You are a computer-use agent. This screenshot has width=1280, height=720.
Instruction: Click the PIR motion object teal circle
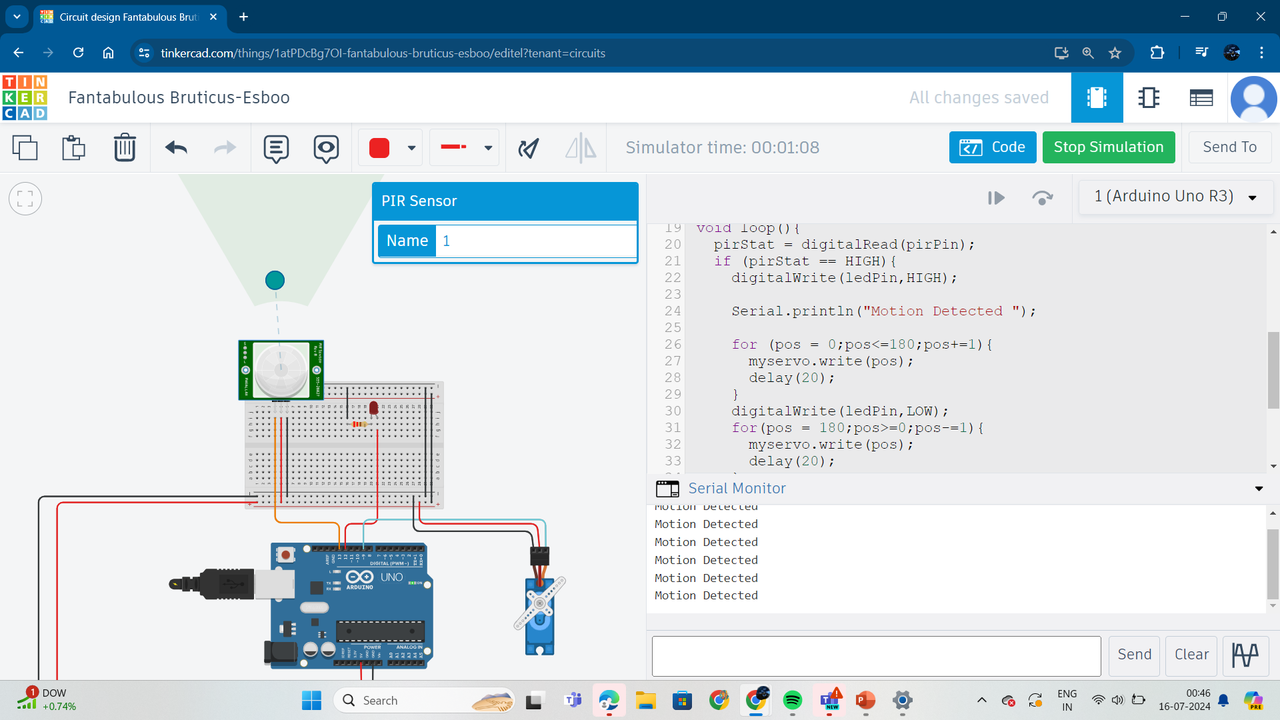(275, 281)
